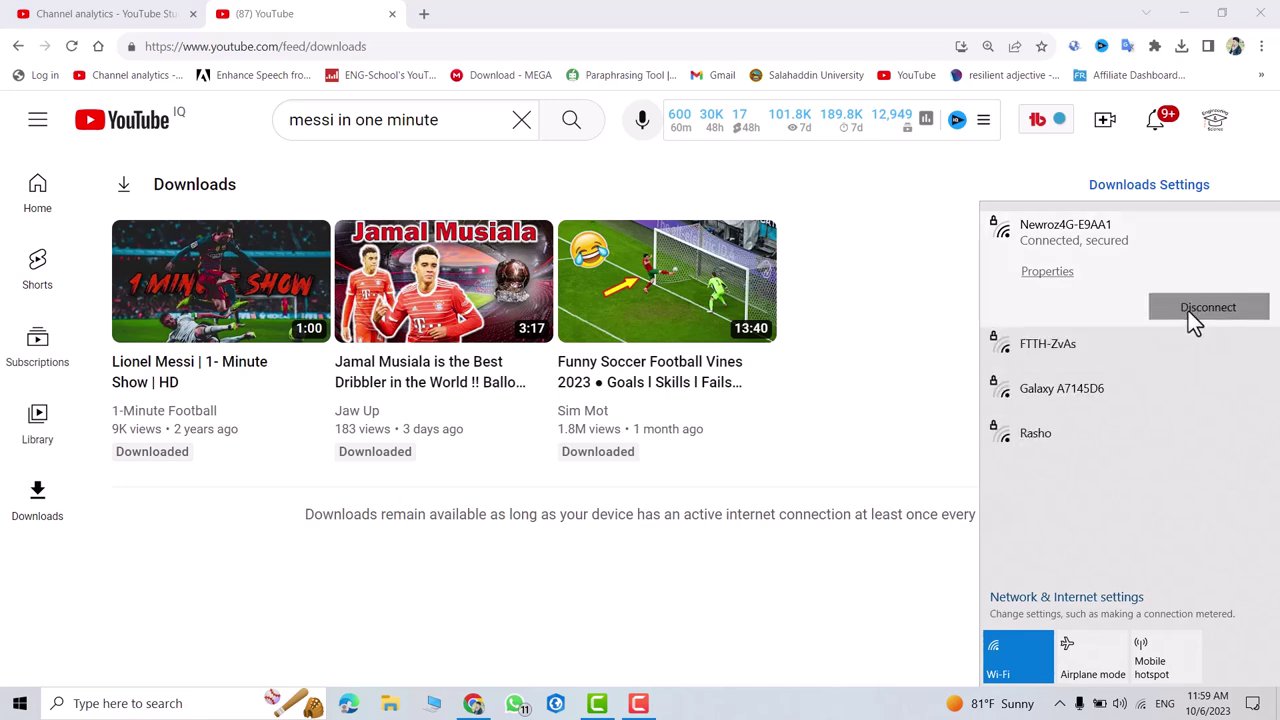Click Disconnect for Newroz4G-E9AA1
Viewport: 1280px width, 720px height.
pos(1208,307)
